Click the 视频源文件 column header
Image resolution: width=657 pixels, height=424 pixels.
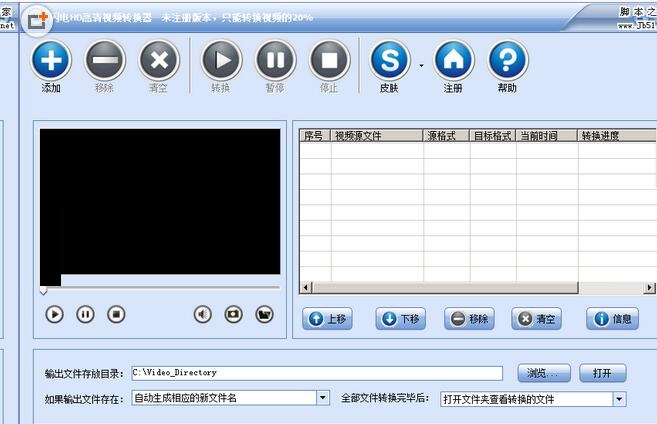[377, 136]
